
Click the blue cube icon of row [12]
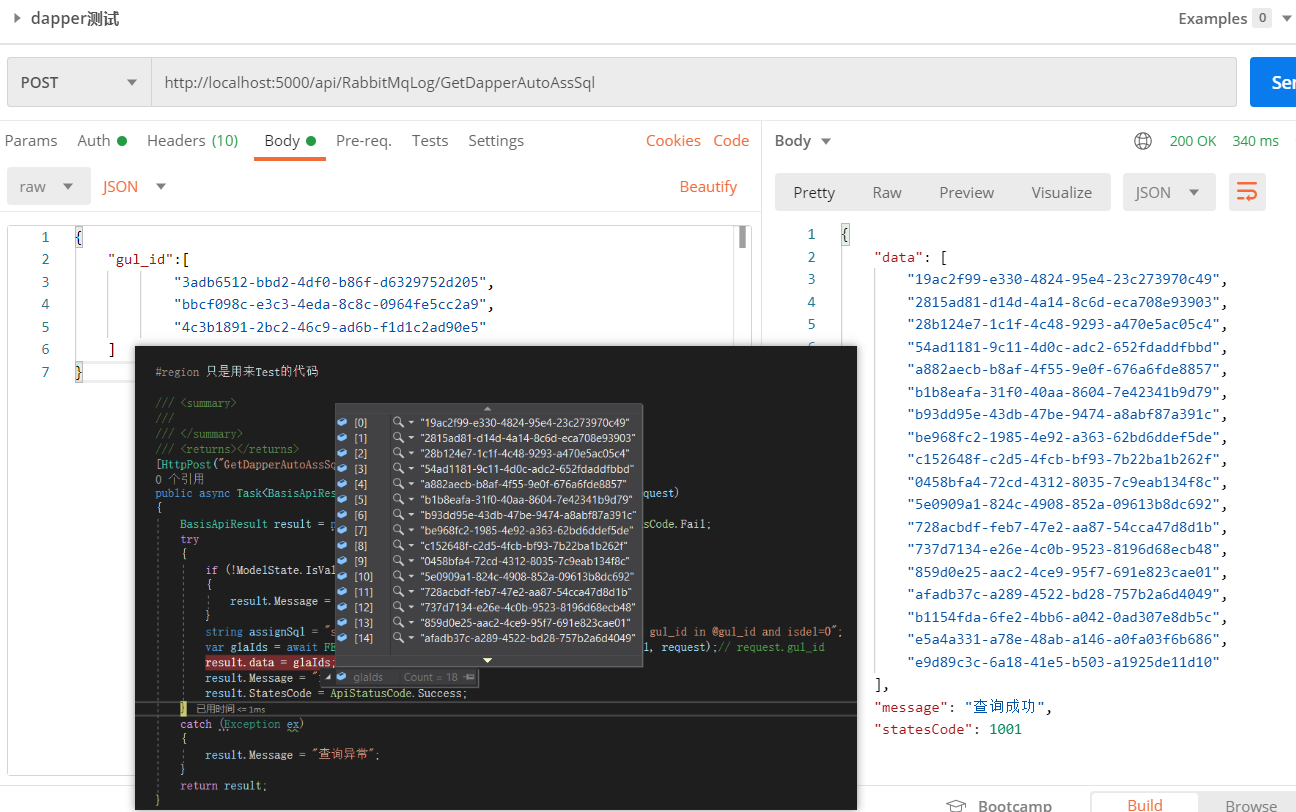coord(343,607)
